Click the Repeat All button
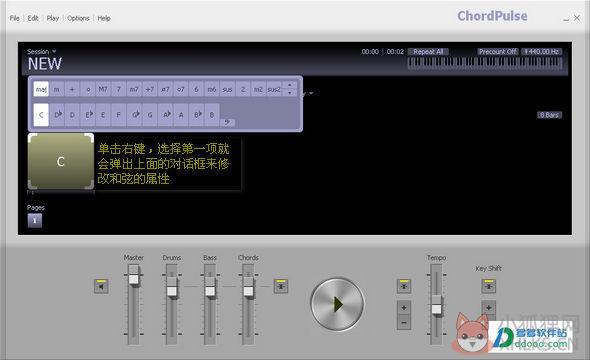The width and height of the screenshot is (590, 360). pos(428,52)
